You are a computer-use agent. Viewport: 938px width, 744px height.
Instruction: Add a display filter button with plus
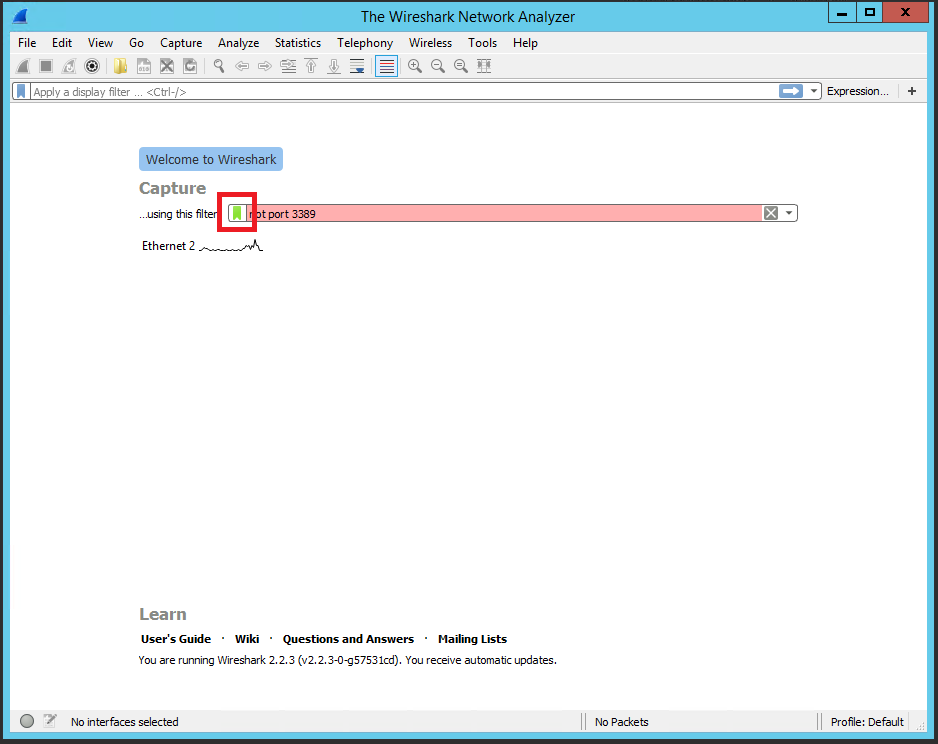point(912,91)
